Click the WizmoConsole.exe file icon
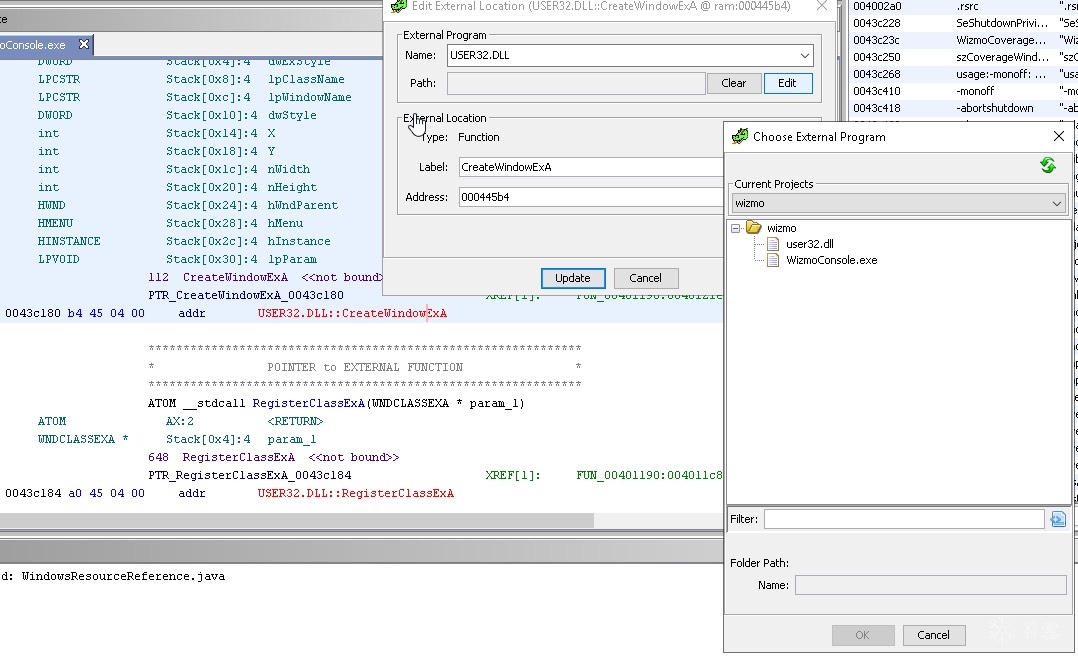1078x661 pixels. (773, 260)
